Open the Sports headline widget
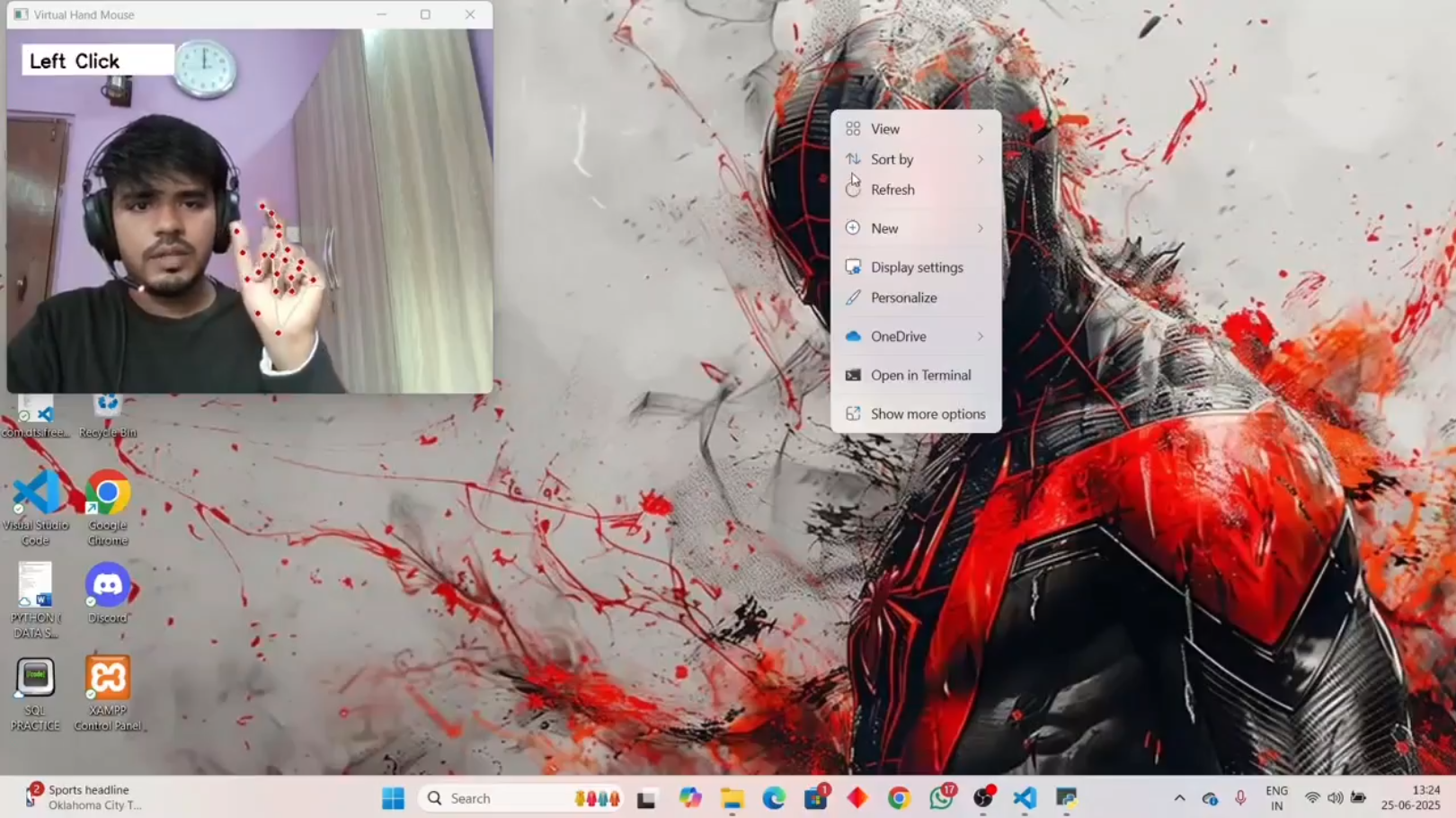Viewport: 1456px width, 818px height. 83,797
